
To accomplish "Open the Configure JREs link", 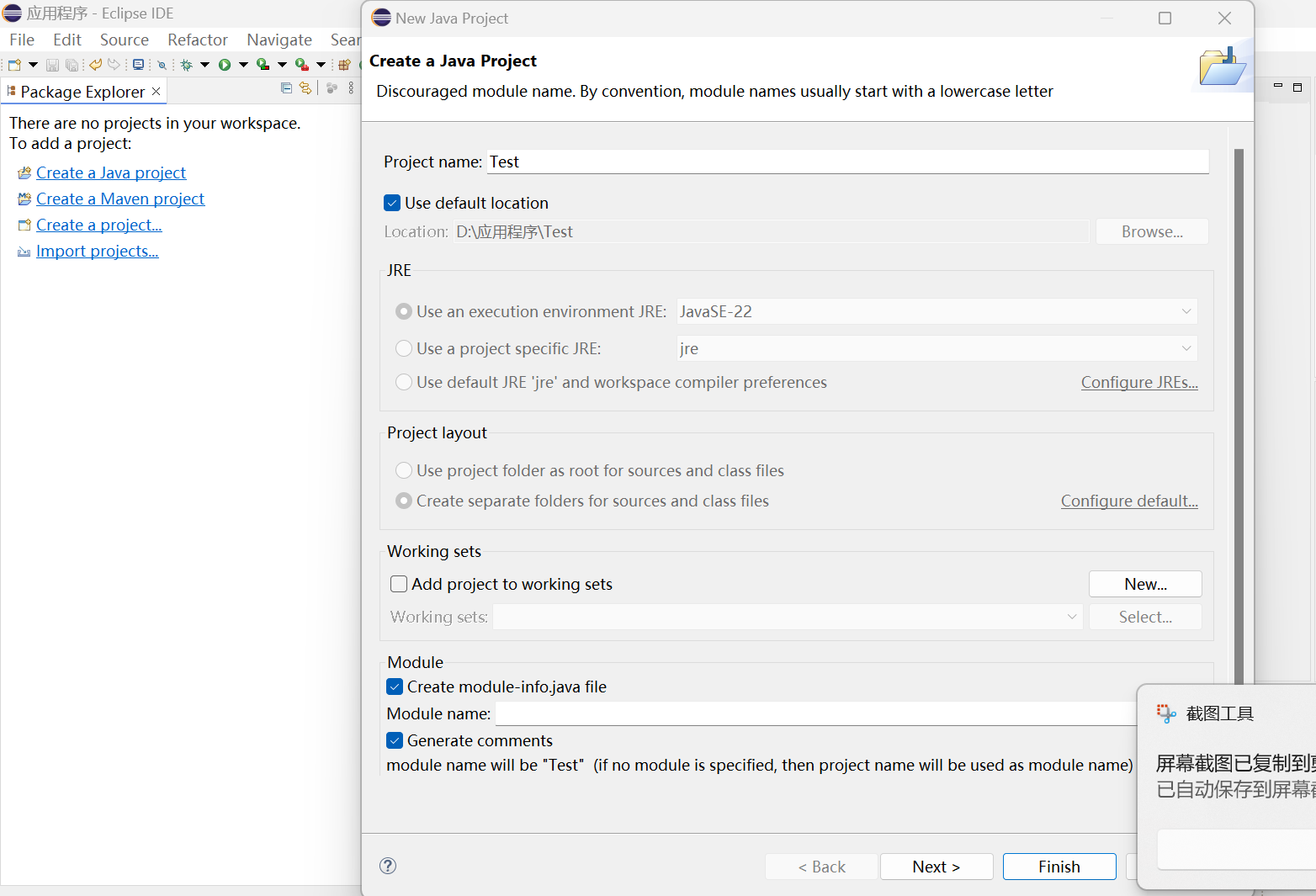I will (x=1138, y=382).
